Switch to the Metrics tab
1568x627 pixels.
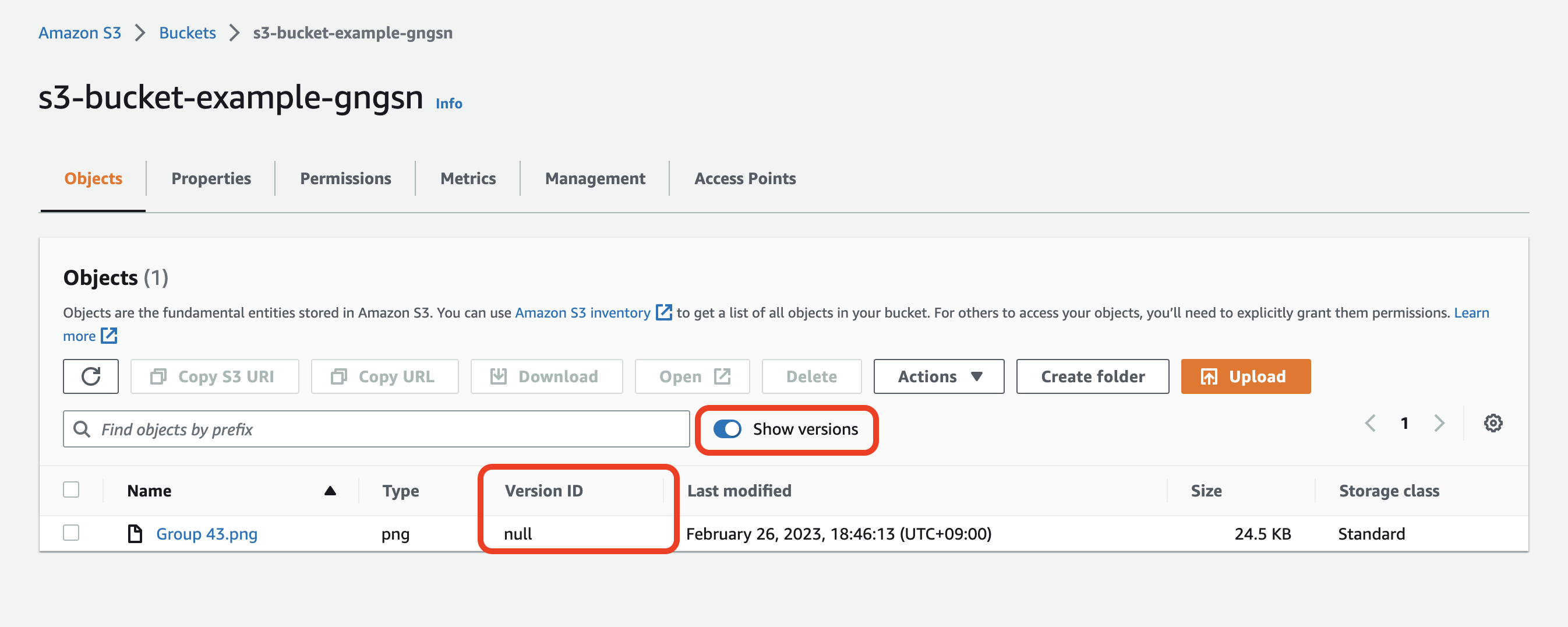point(468,178)
